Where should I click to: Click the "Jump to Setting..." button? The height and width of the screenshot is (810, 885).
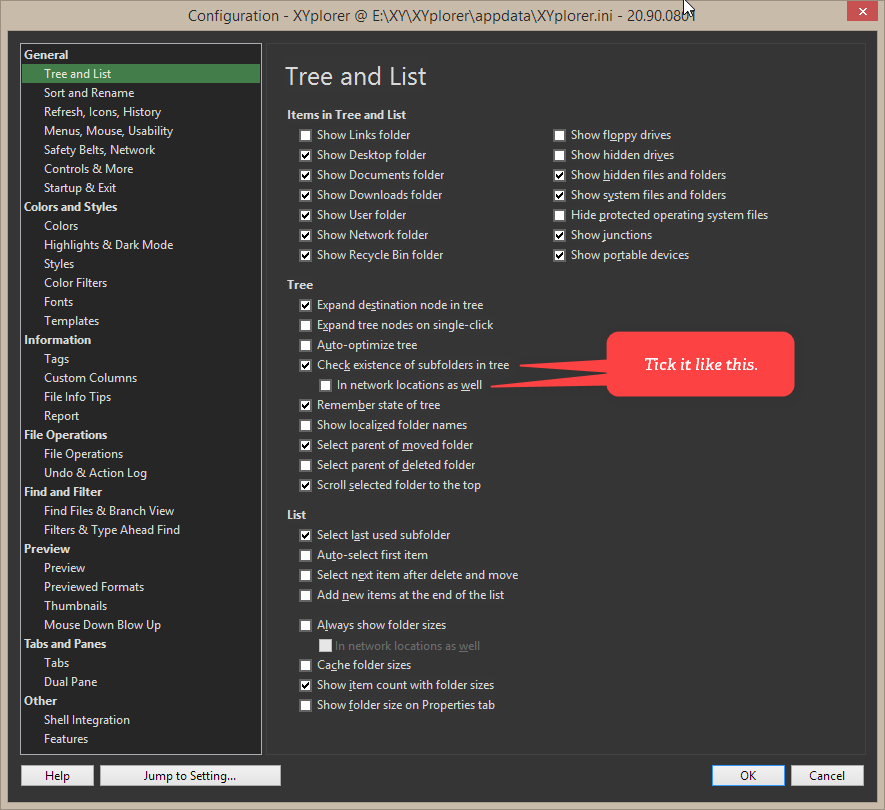click(x=189, y=775)
